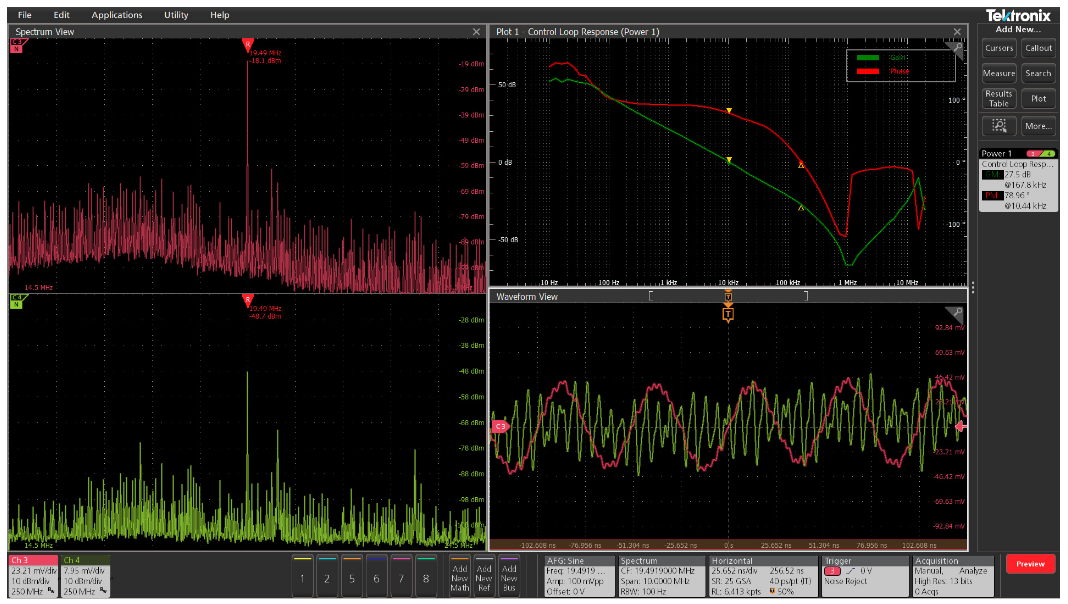Click the zoom box icon in Add New panel

point(998,126)
